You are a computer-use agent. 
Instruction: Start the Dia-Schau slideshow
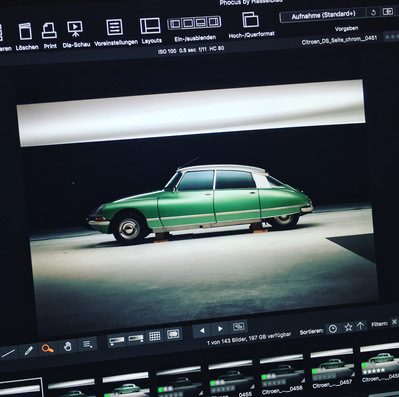pos(75,29)
